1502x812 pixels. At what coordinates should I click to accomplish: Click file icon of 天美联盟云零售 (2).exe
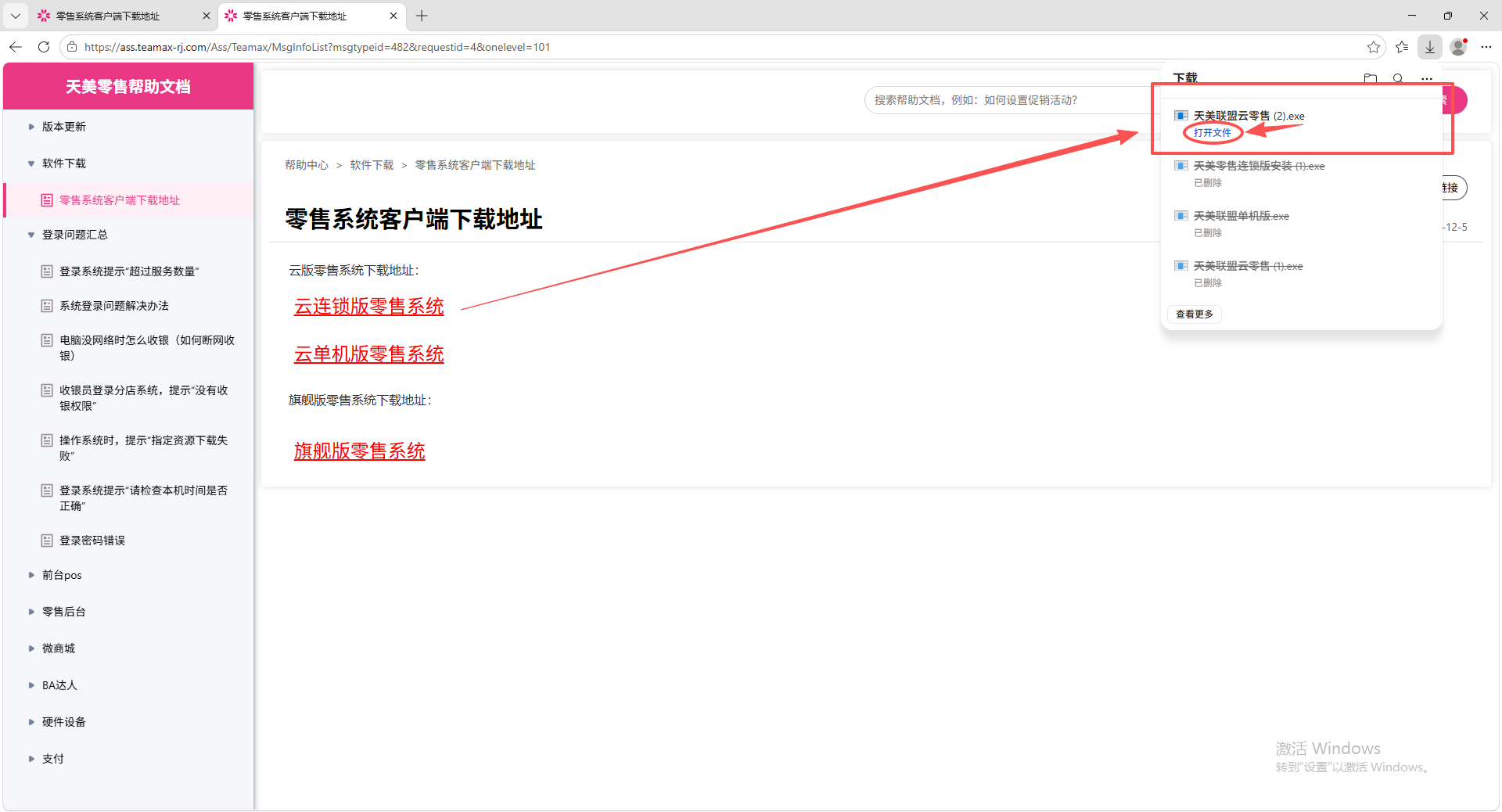[x=1181, y=116]
